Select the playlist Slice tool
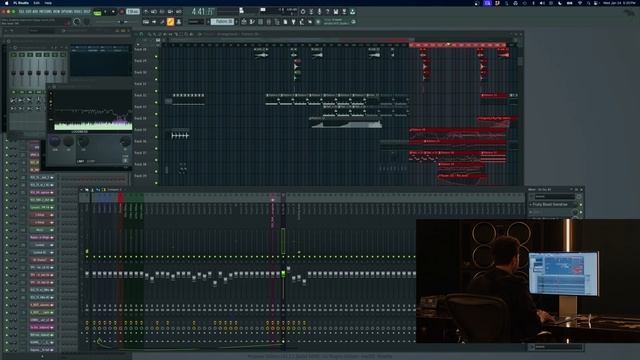This screenshot has width=640, height=360. coord(177,34)
